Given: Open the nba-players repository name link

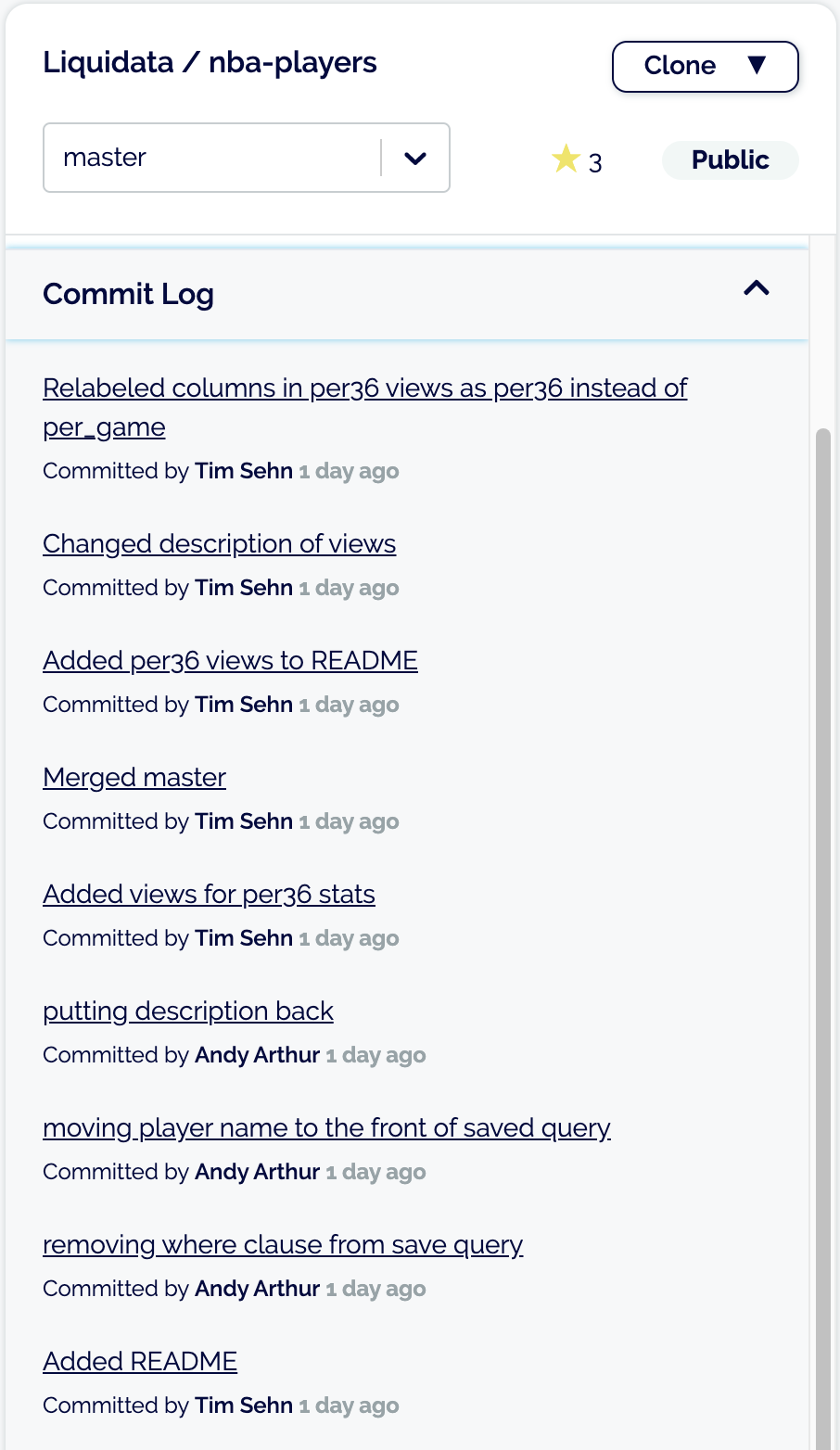Looking at the screenshot, I should tap(292, 62).
